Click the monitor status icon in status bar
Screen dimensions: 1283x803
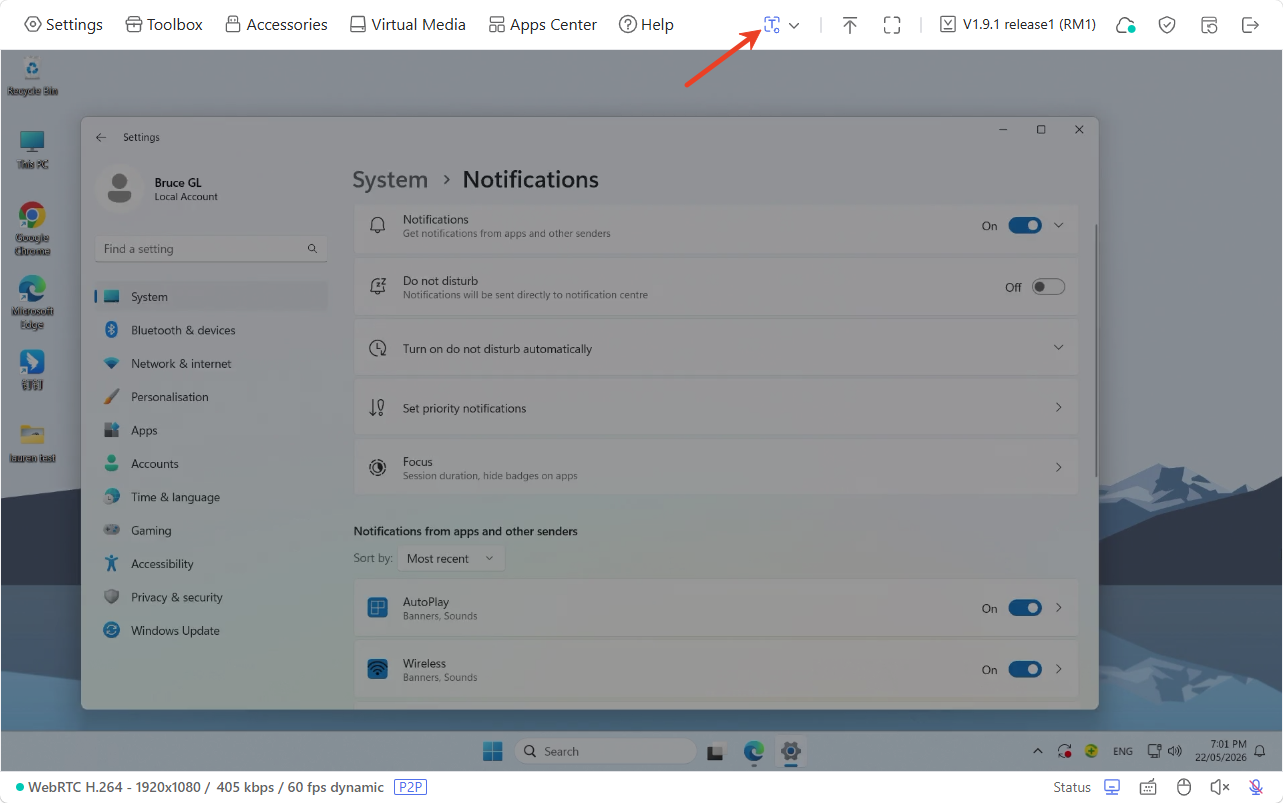(1112, 787)
